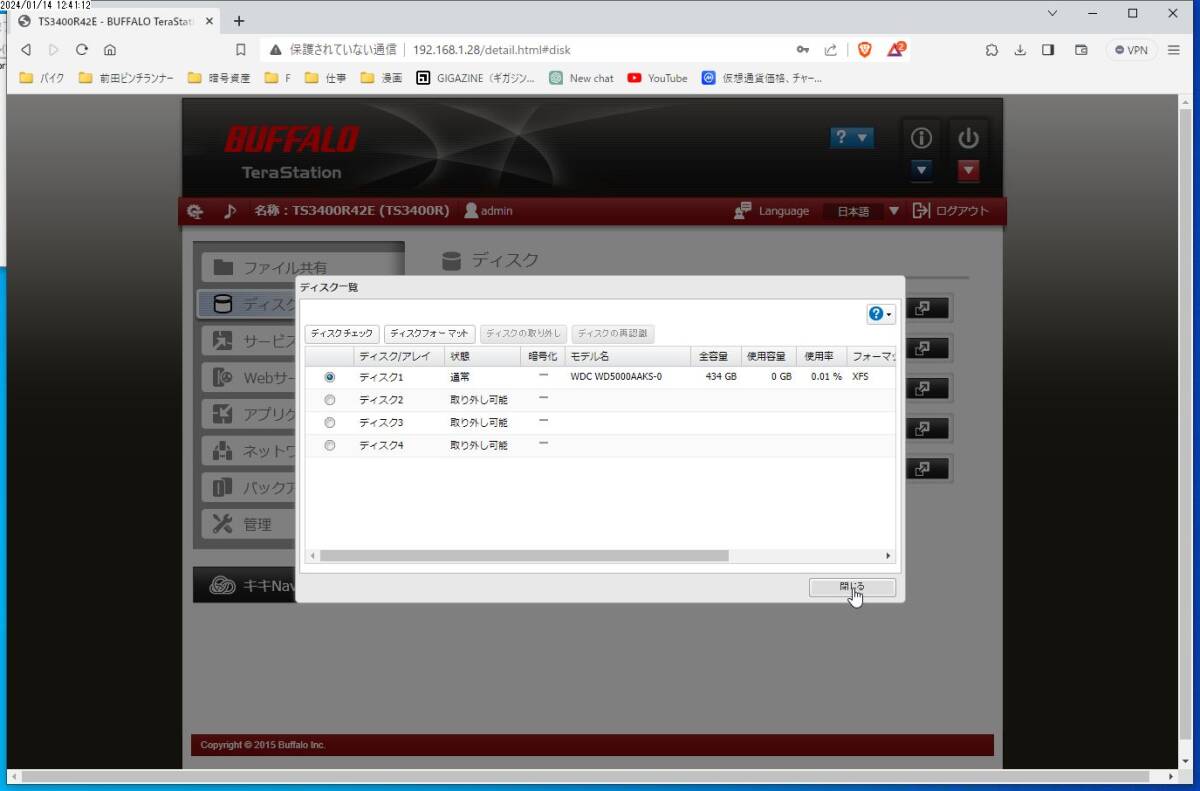Open the 漫画 bookmark folder
Screen dimensions: 1200x791
tap(381, 78)
